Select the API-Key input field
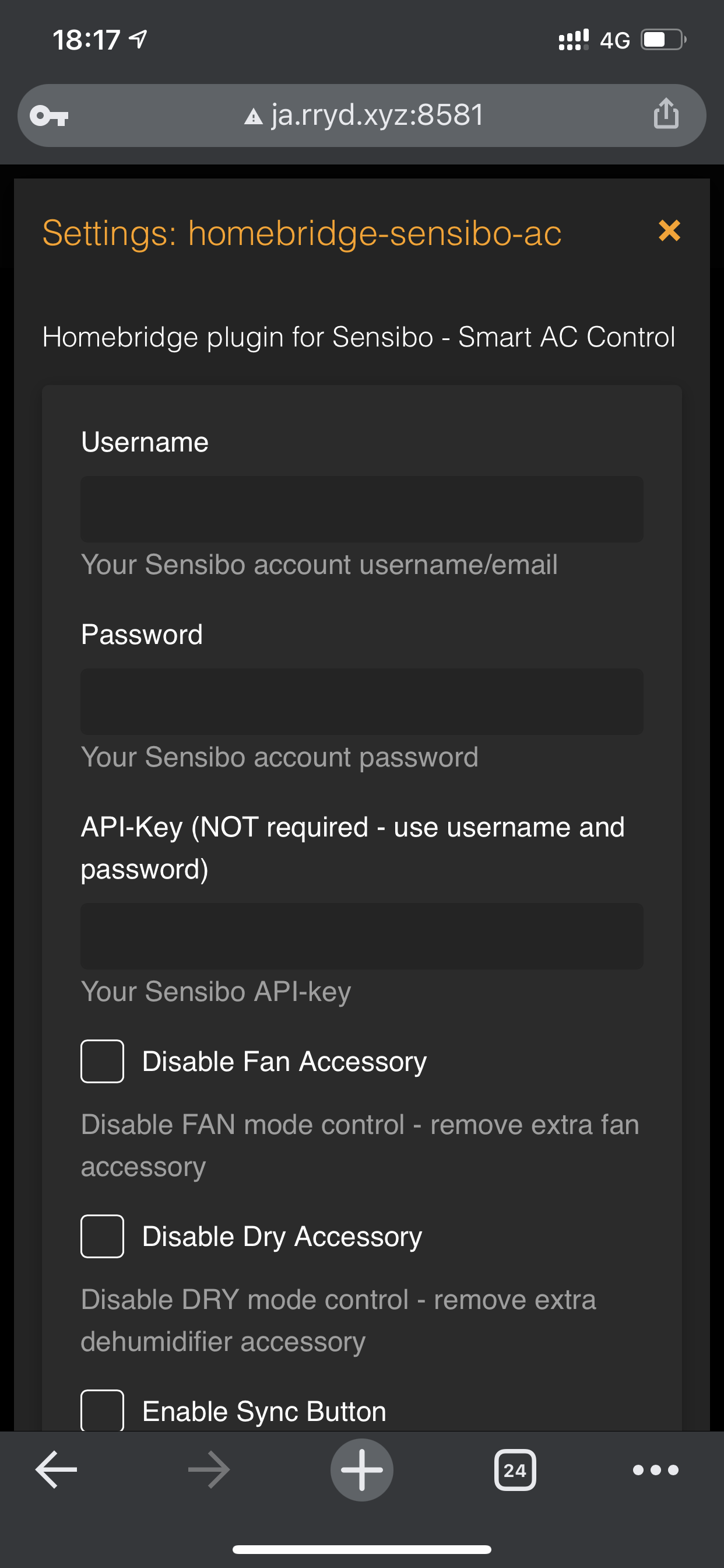Viewport: 724px width, 1568px height. tap(362, 936)
